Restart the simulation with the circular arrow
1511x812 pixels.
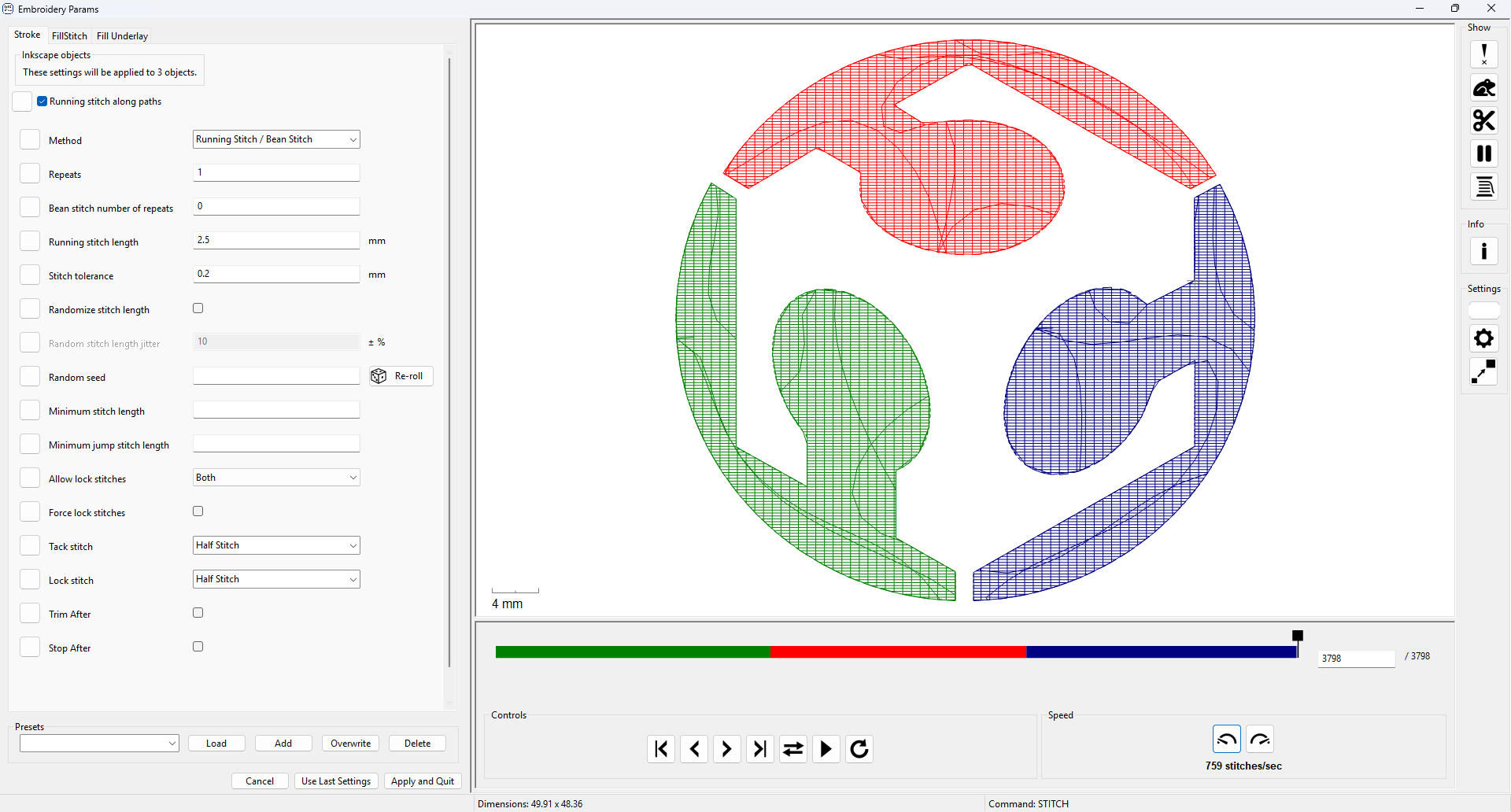859,748
